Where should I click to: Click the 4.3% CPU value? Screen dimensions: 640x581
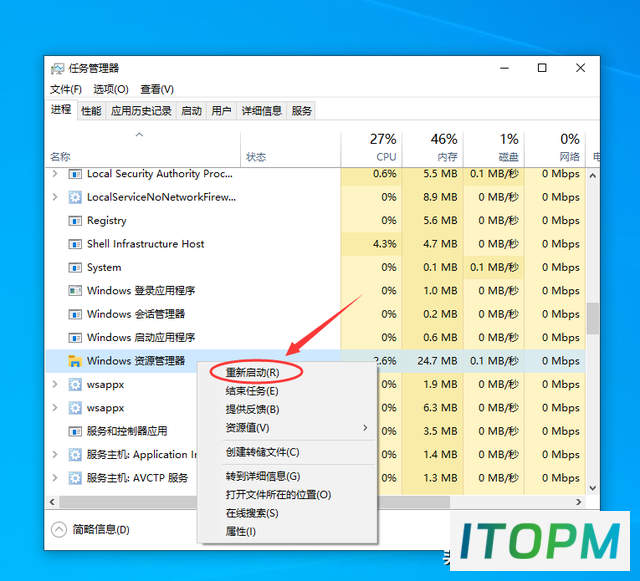coord(384,244)
